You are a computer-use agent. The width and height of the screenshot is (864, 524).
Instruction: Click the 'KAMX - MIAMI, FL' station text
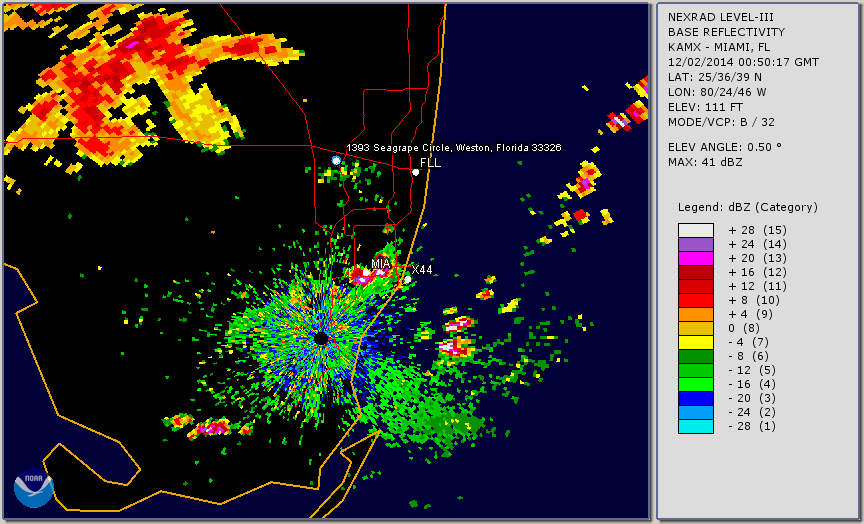(719, 47)
